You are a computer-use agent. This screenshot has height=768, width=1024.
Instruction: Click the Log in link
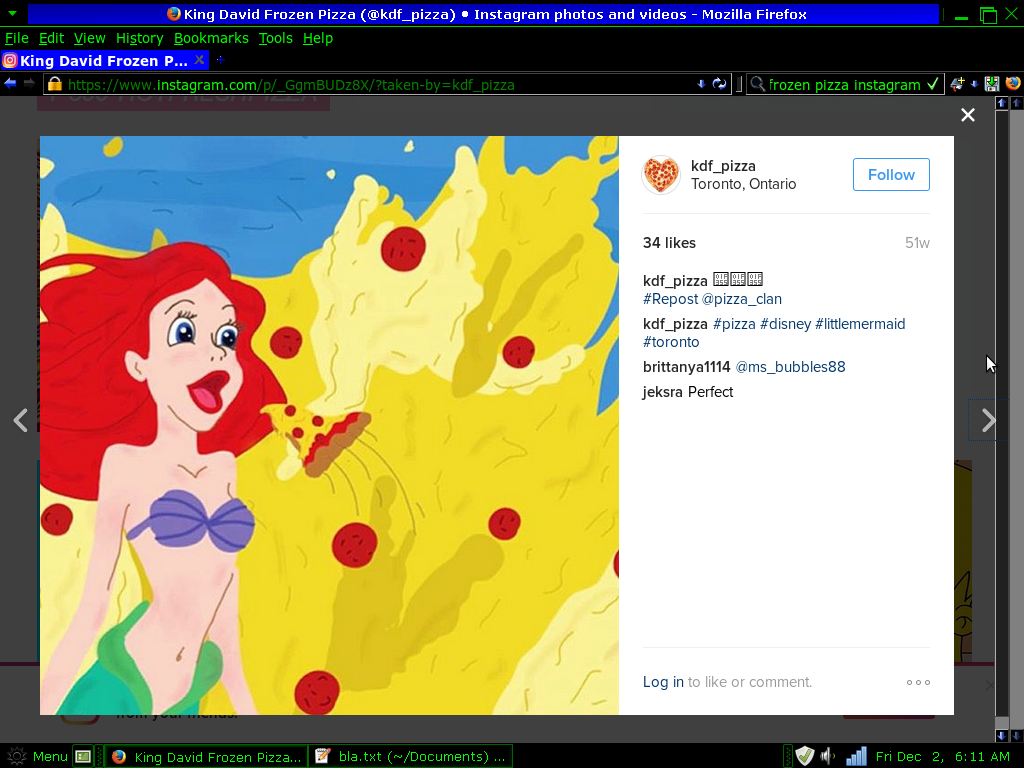tap(663, 682)
